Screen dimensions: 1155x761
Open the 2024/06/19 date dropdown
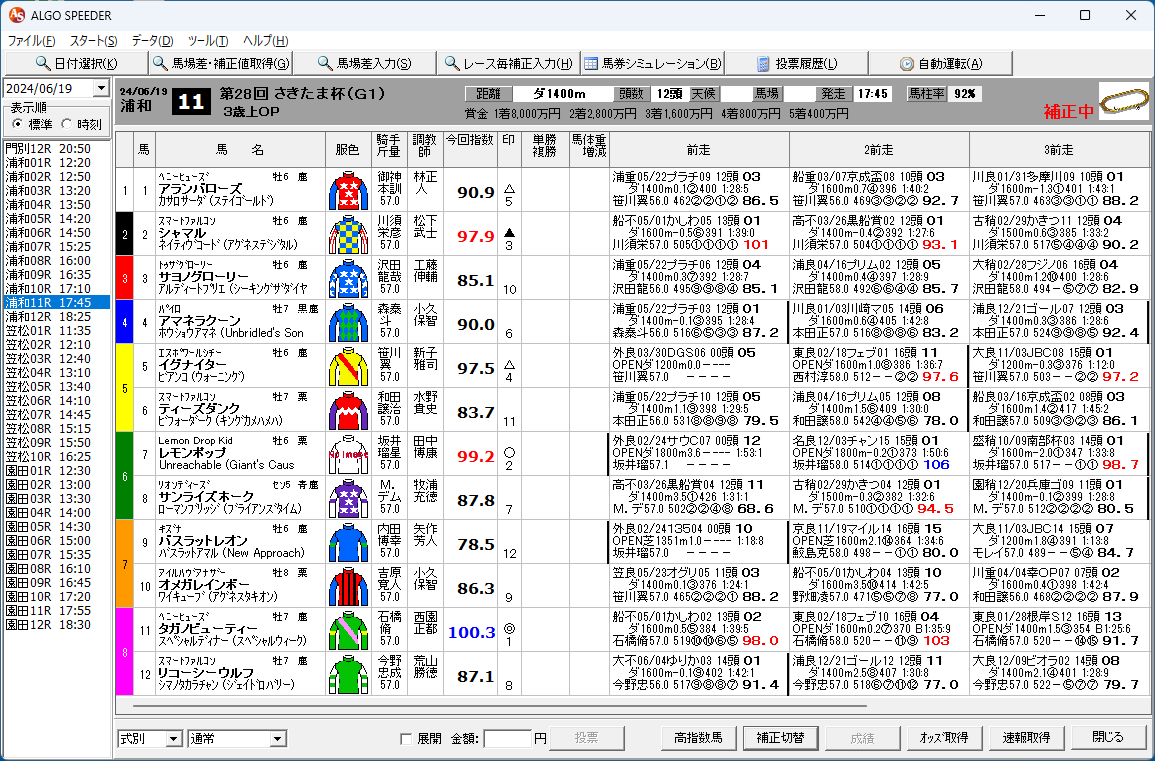[102, 88]
